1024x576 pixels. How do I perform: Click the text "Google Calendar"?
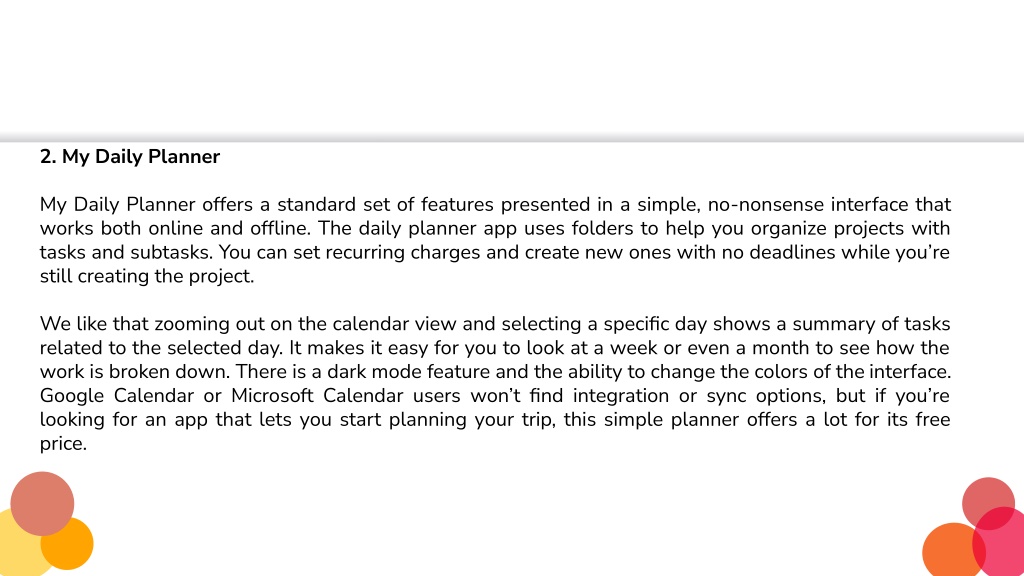[117, 396]
